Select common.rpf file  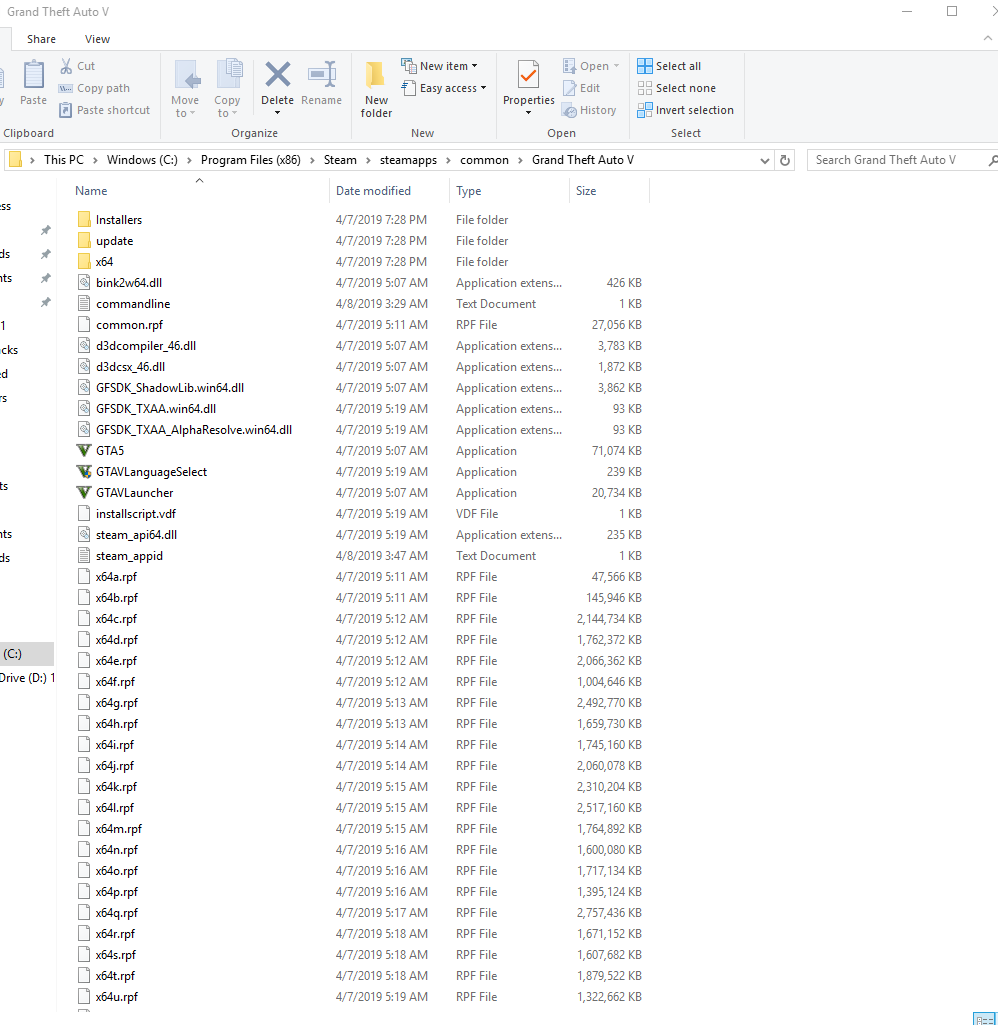coord(129,325)
